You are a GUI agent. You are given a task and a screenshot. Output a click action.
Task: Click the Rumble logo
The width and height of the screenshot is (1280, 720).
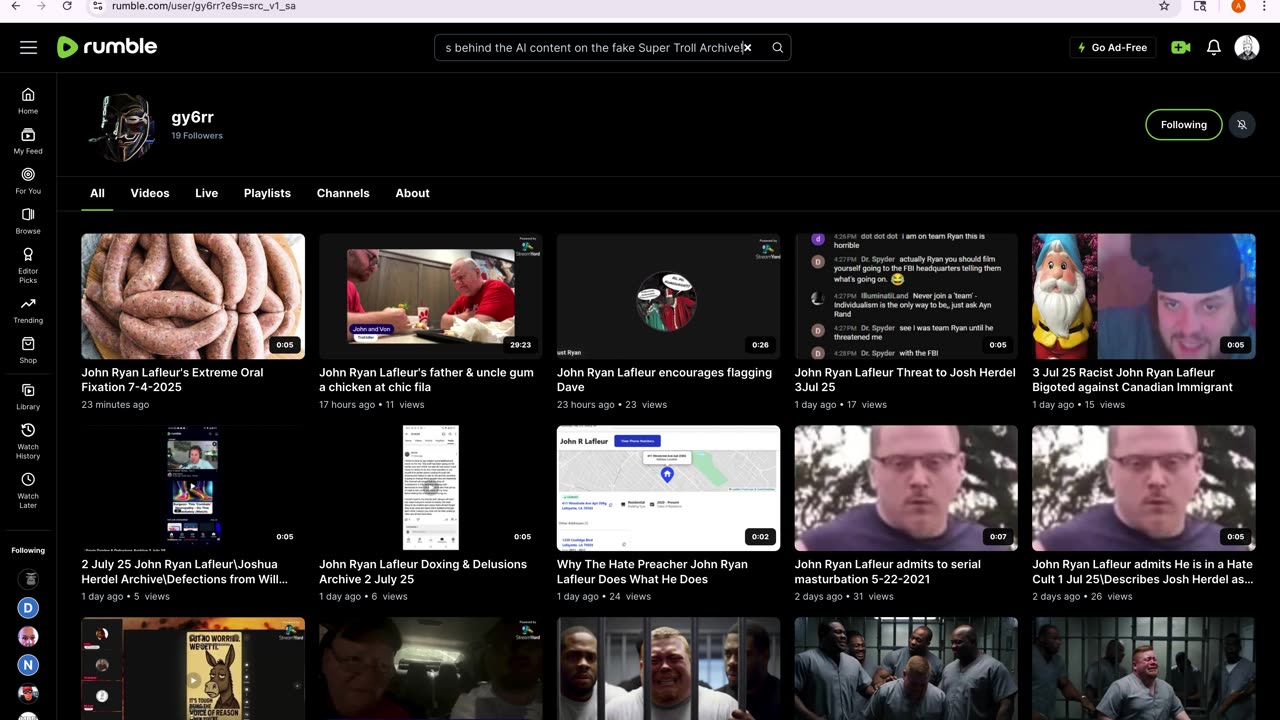click(x=107, y=47)
